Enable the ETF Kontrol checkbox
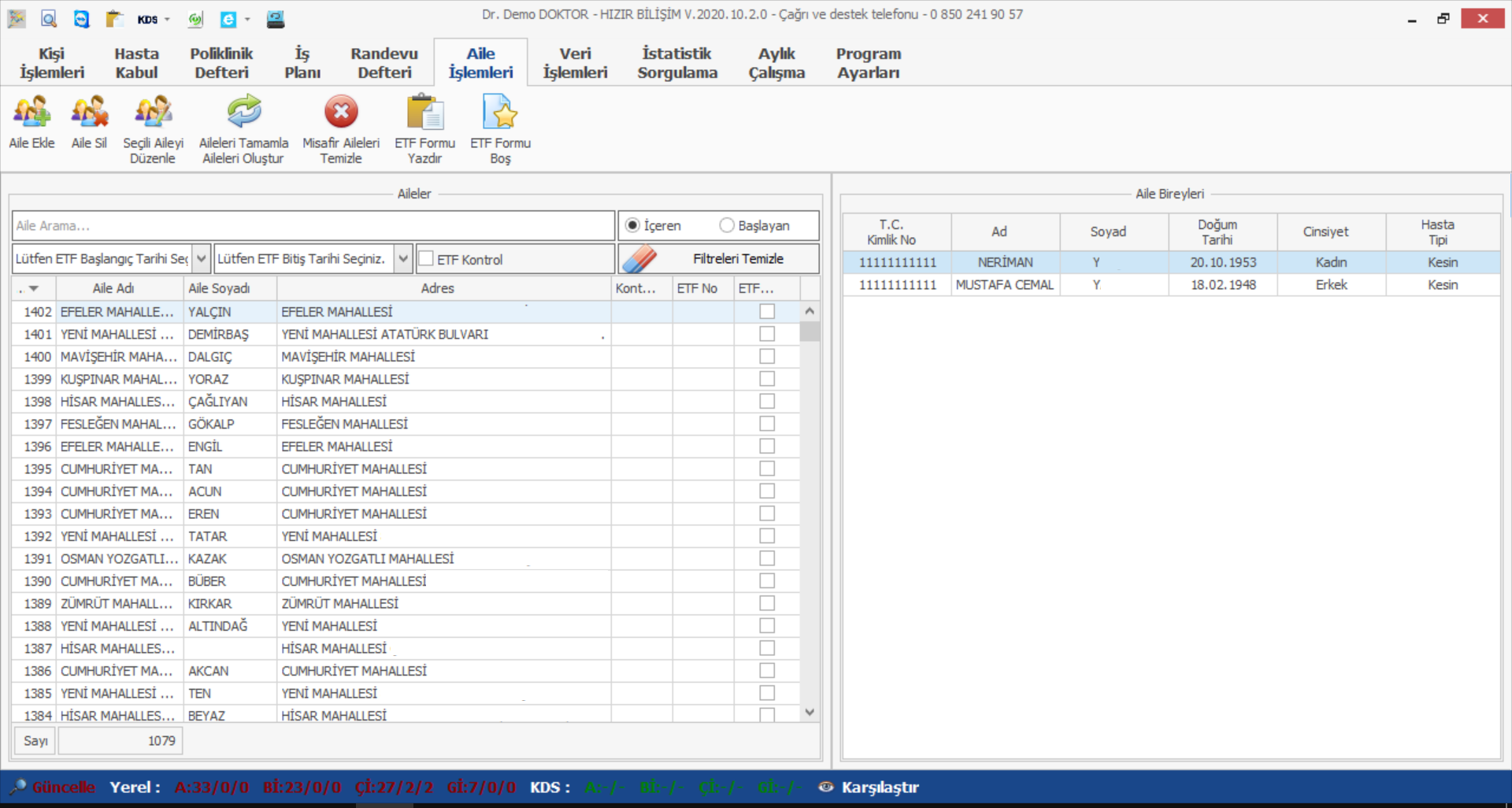The image size is (1512, 808). 427,259
